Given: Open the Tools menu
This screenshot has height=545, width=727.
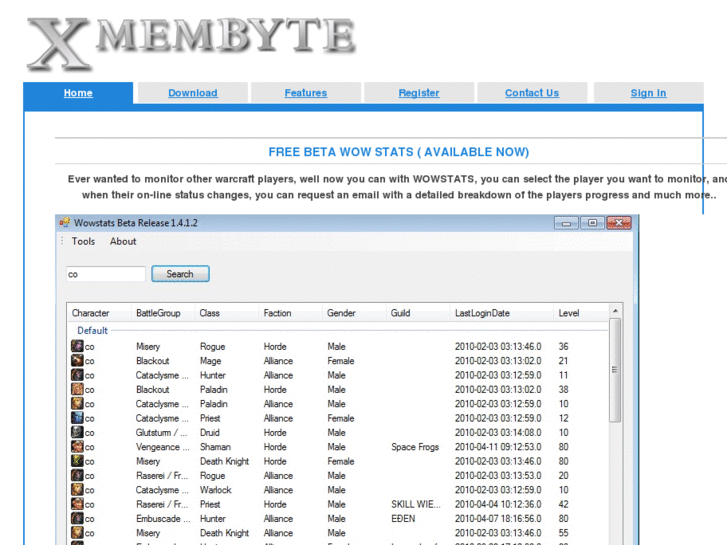Looking at the screenshot, I should click(83, 241).
